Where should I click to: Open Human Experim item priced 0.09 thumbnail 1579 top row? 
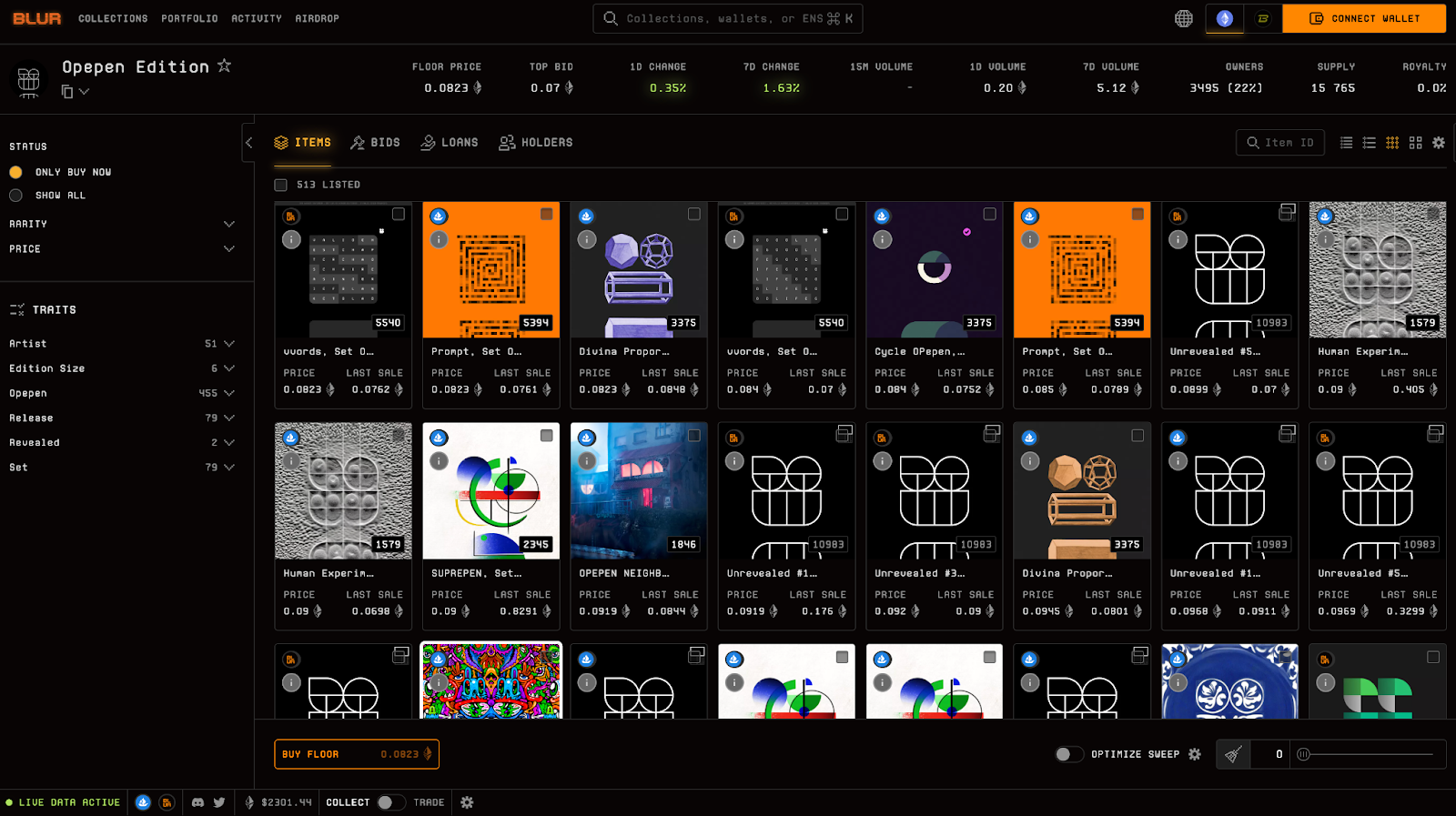1378,270
